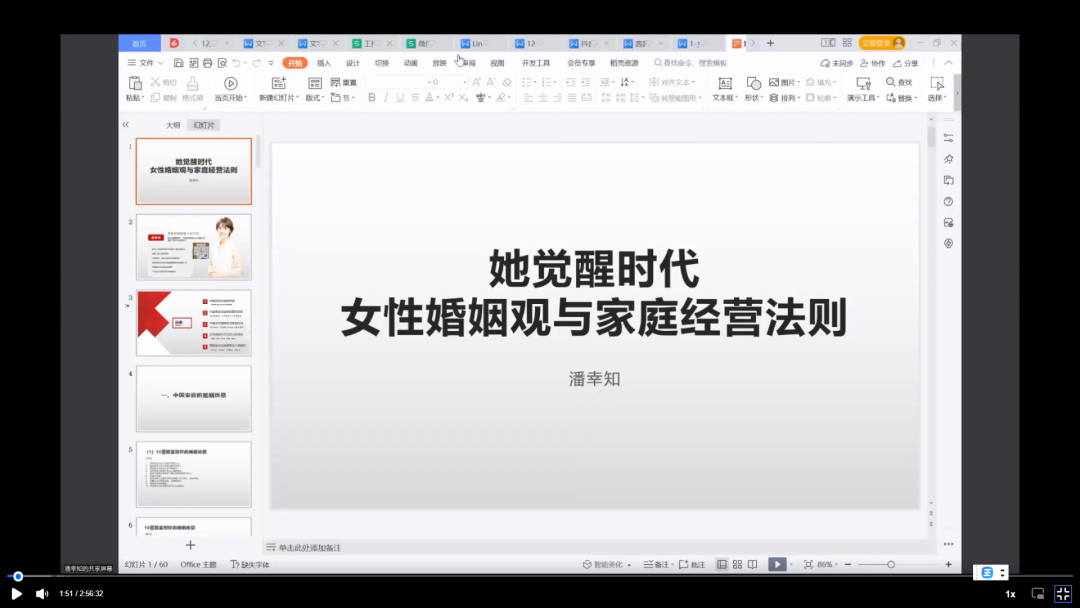1080x608 pixels.
Task: Toggle picture-in-picture mode
Action: point(1037,593)
